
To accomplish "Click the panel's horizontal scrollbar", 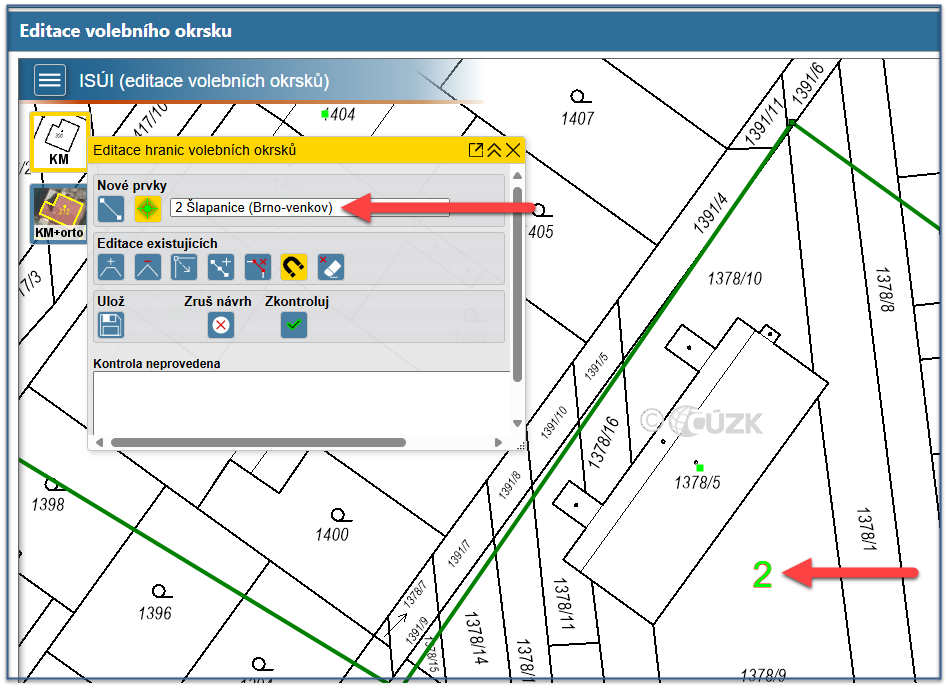I will 258,442.
